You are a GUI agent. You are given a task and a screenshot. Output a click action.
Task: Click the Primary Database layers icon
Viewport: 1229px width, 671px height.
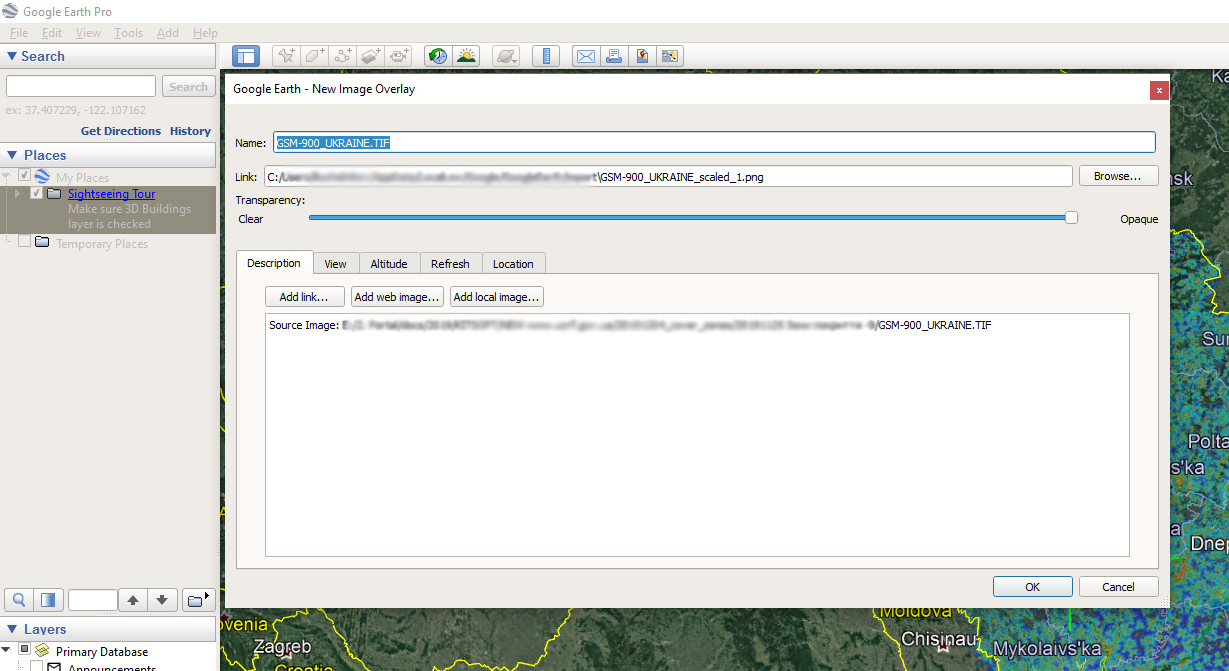pos(42,651)
